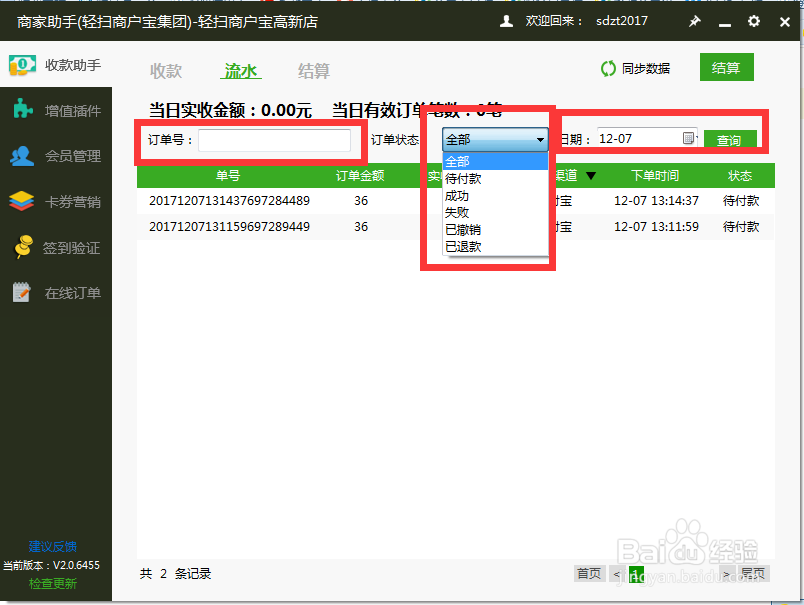Screen dimensions: 804x605
Task: Click the user account icon beside 欢迎回来
Action: click(505, 20)
